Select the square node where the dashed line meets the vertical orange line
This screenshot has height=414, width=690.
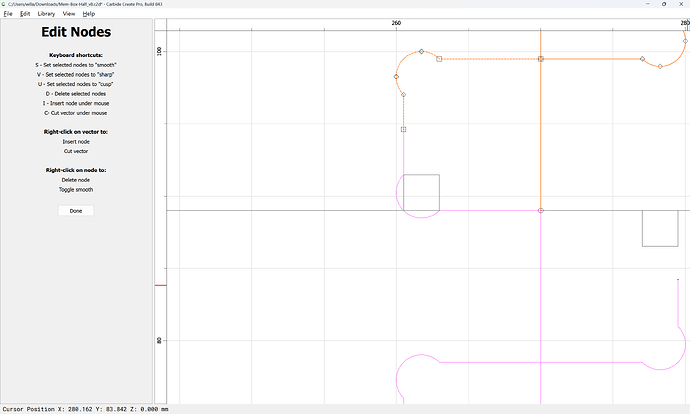coord(541,59)
